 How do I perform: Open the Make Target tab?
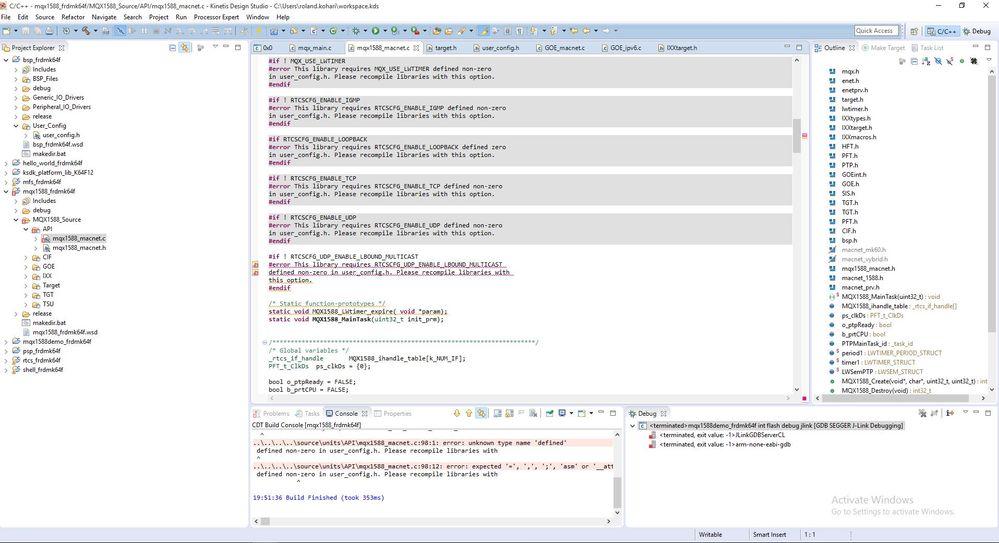884,48
